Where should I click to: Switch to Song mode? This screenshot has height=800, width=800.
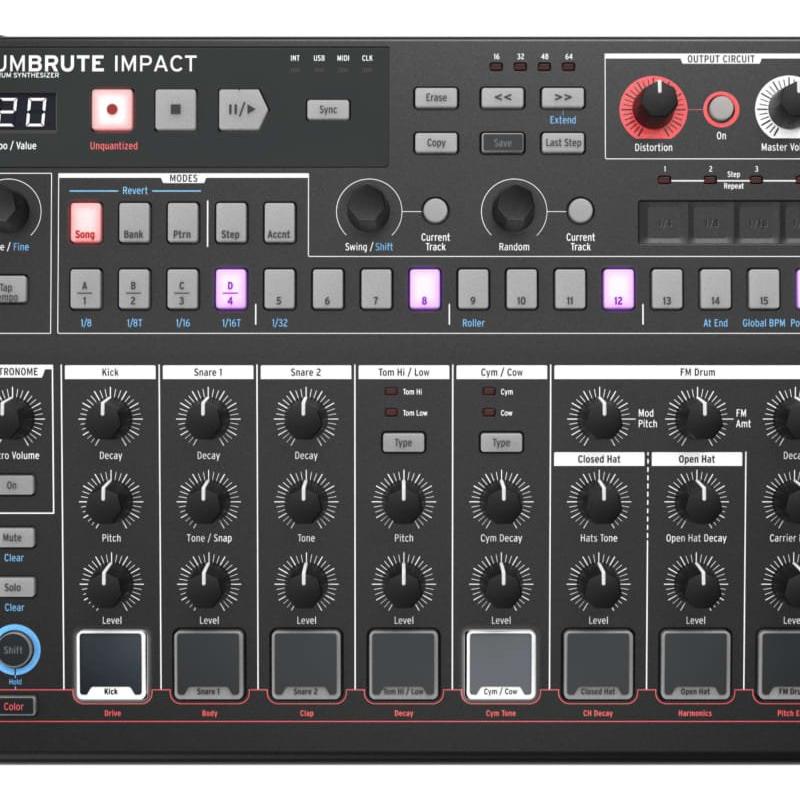(x=86, y=223)
